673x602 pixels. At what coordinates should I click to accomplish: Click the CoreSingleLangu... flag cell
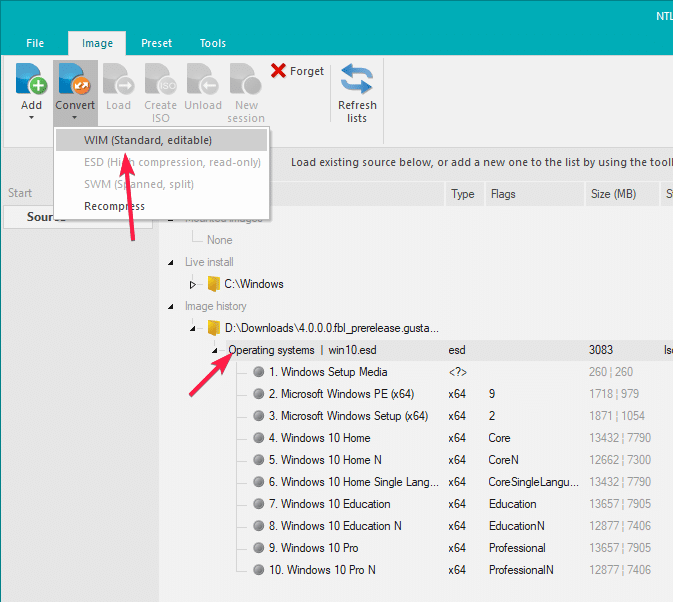coord(534,481)
